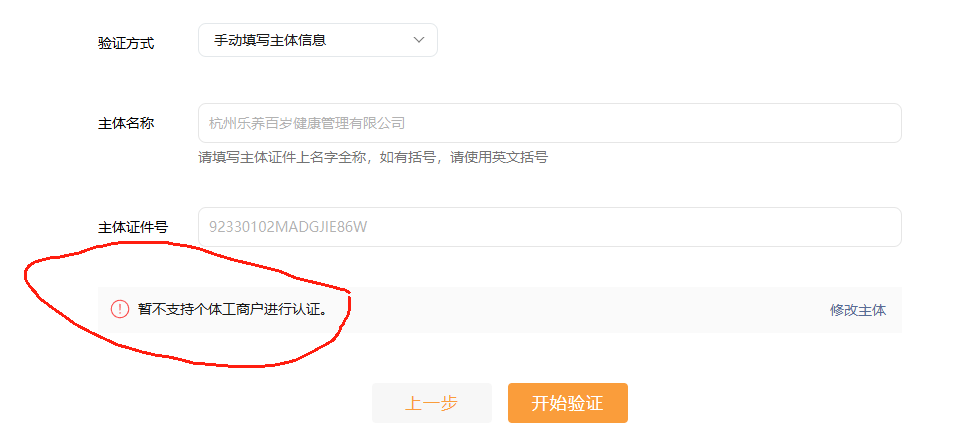Open the 验证方式 combo box

[x=318, y=40]
